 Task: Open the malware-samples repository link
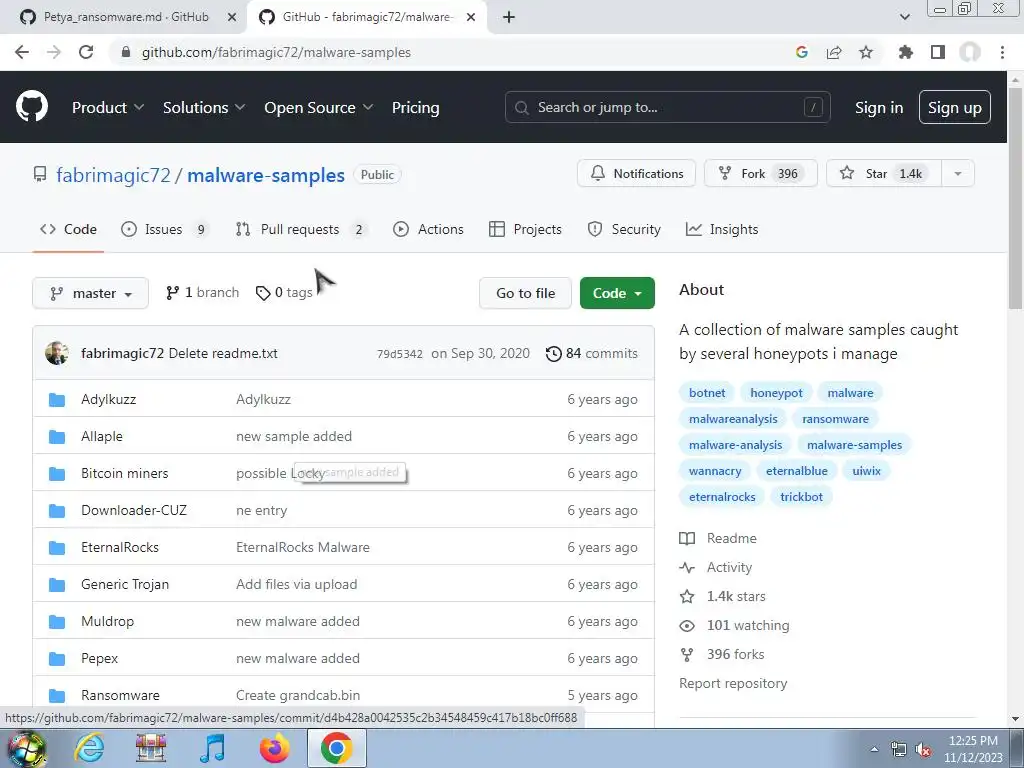click(266, 175)
